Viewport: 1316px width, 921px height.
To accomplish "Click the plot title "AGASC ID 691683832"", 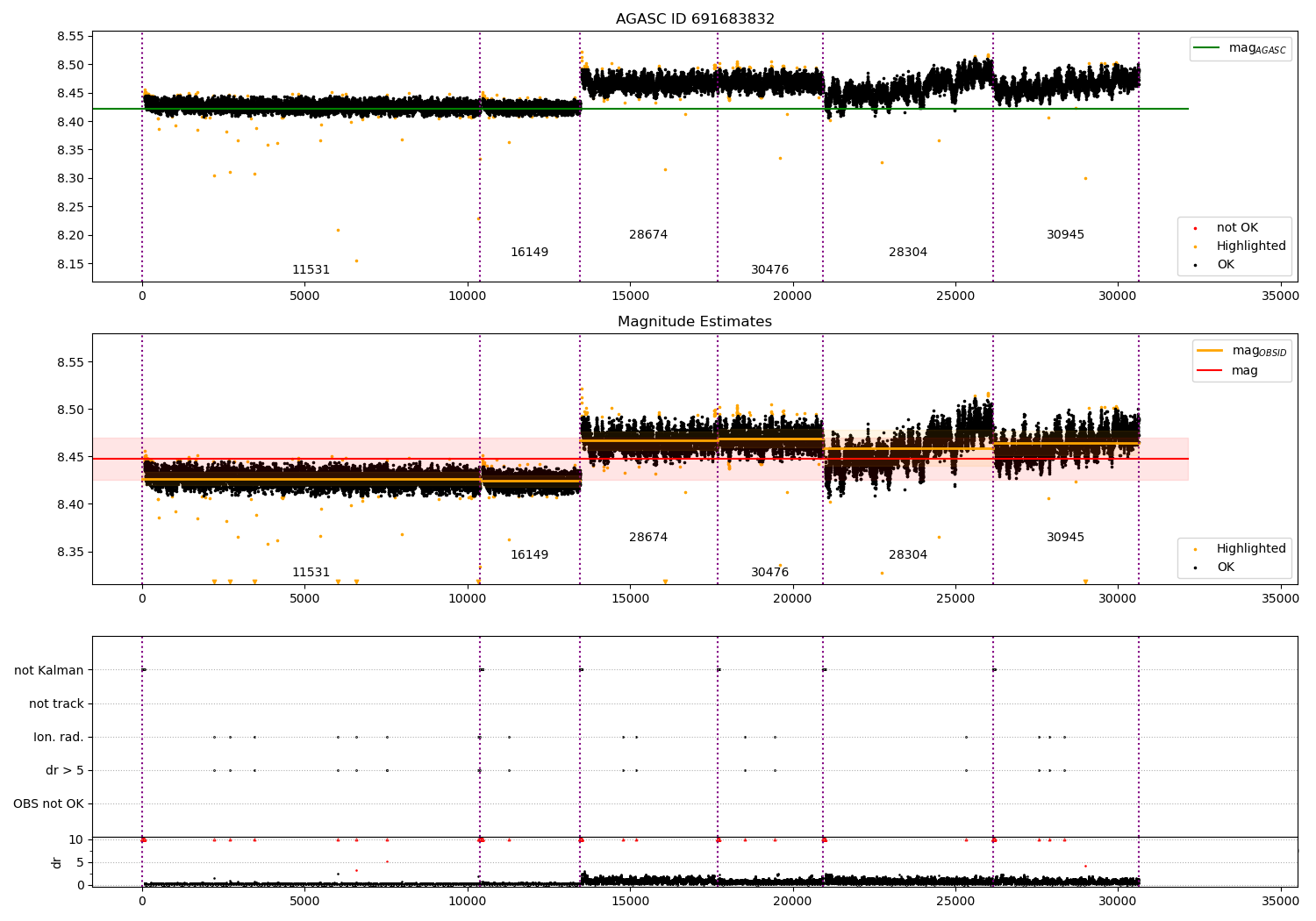I will [x=695, y=18].
